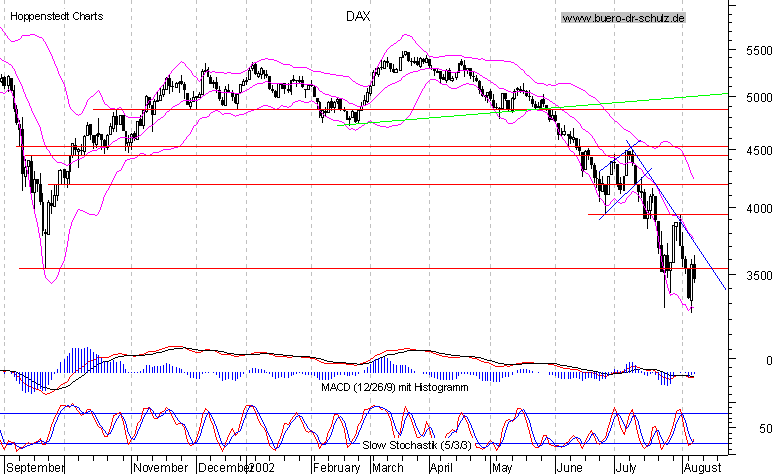Click the 'Hoppenstedt Charts' label
Image resolution: width=776 pixels, height=474 pixels.
(56, 16)
